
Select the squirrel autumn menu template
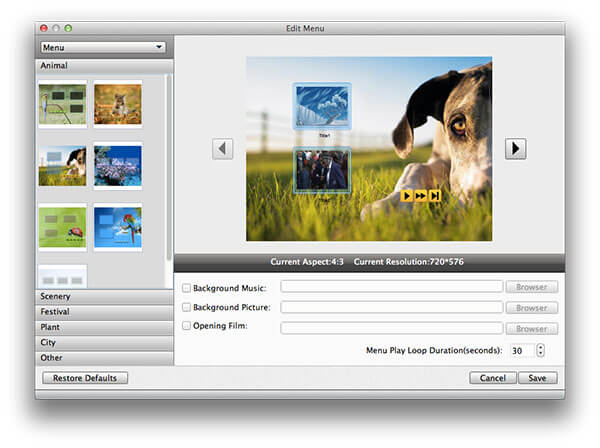tap(118, 104)
